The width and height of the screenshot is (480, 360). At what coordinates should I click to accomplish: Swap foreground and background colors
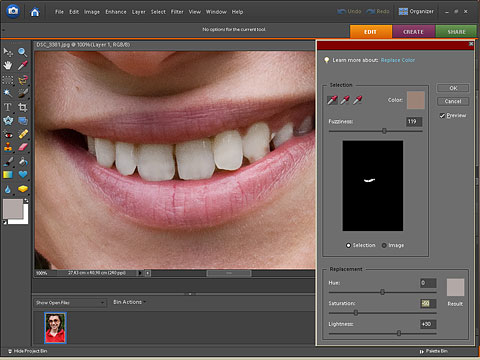[26, 201]
